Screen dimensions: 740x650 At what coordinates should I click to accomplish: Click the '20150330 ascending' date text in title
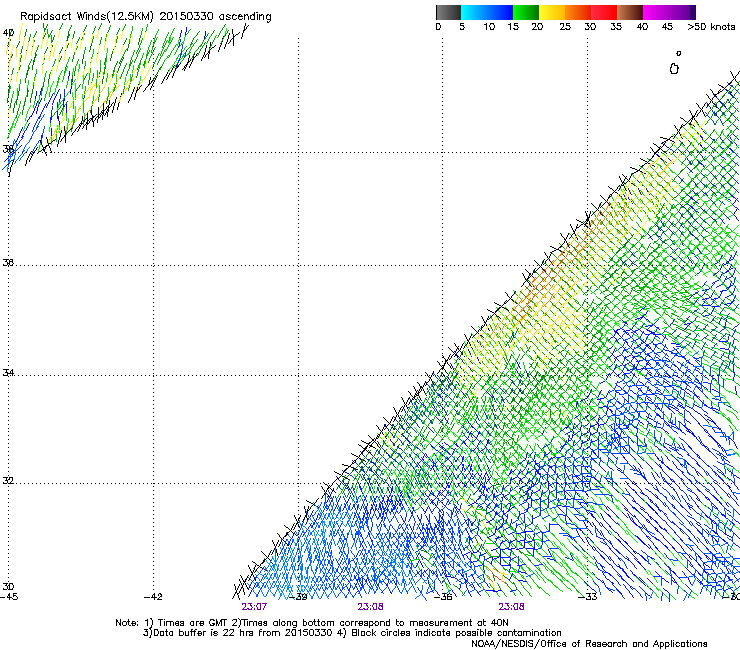(215, 17)
